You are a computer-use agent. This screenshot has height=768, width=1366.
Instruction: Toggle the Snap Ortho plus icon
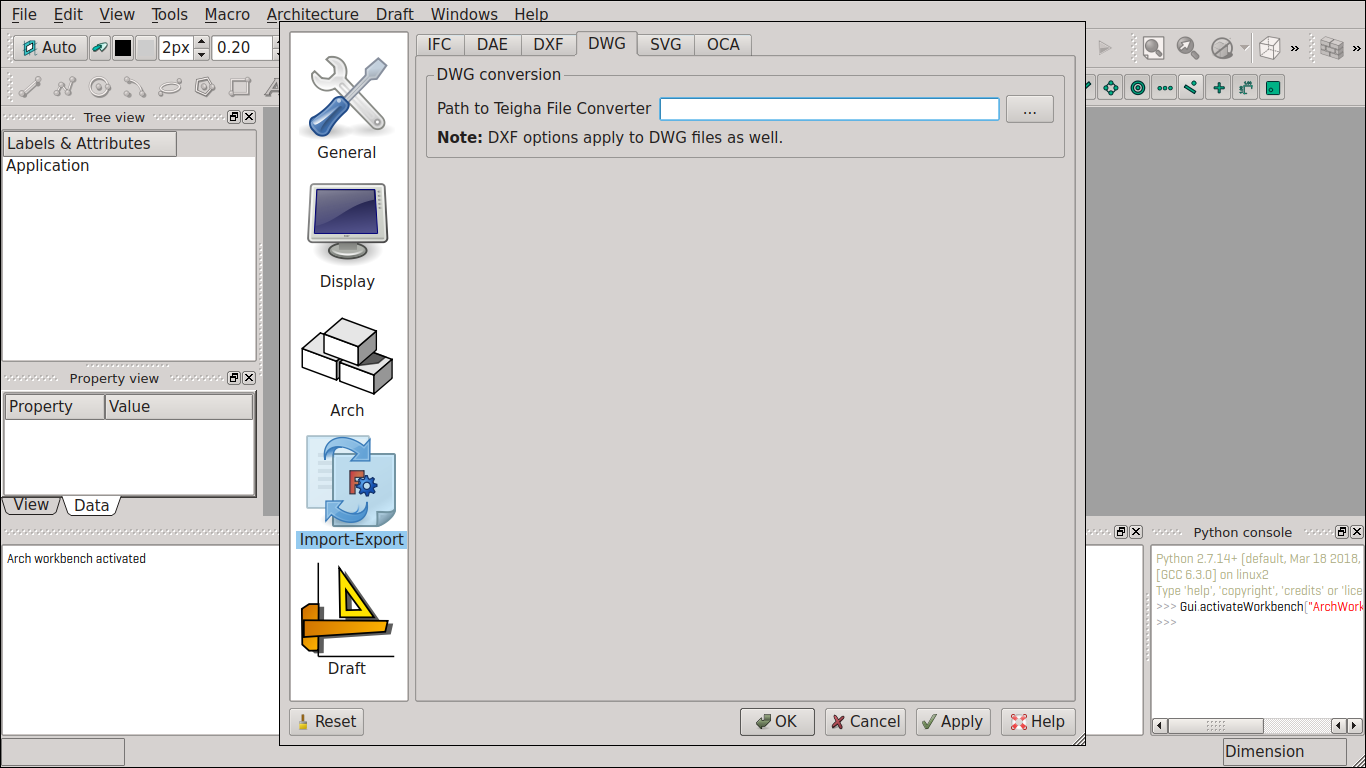(x=1218, y=88)
